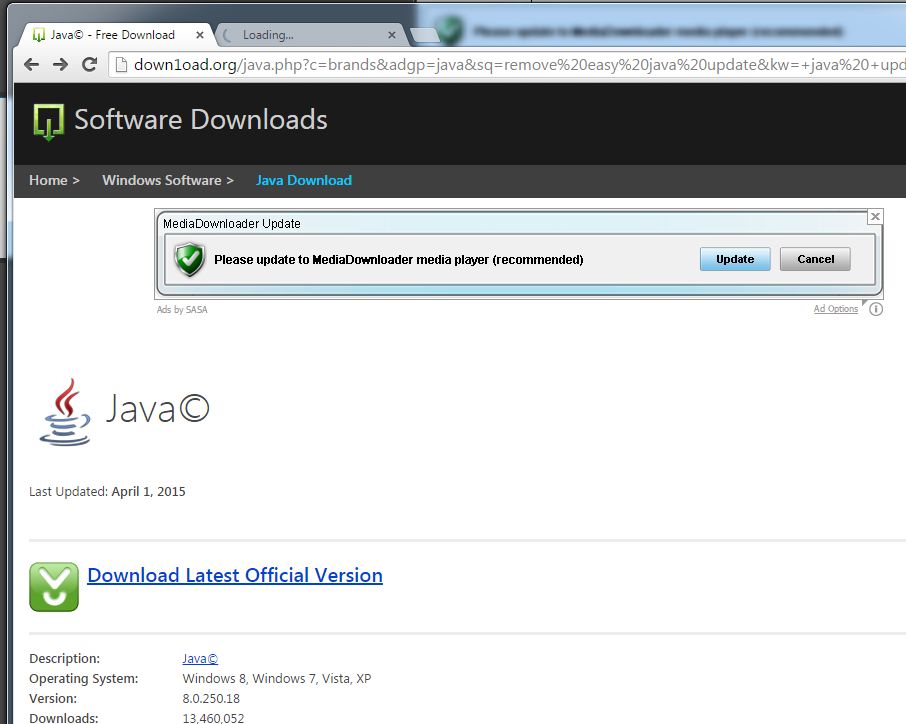Click the blurred MediaDownloader notification at top
This screenshot has height=724, width=906.
click(x=659, y=31)
